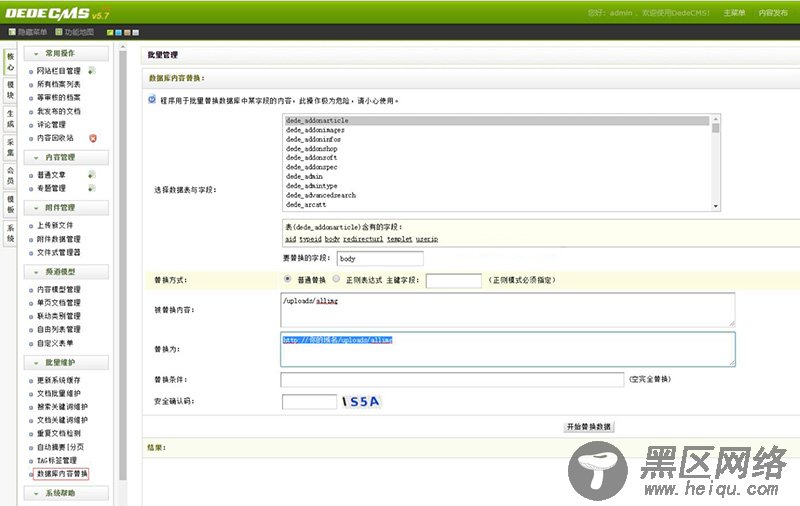The width and height of the screenshot is (800, 506).
Task: Open 功能地图 function map
Action: tap(74, 32)
